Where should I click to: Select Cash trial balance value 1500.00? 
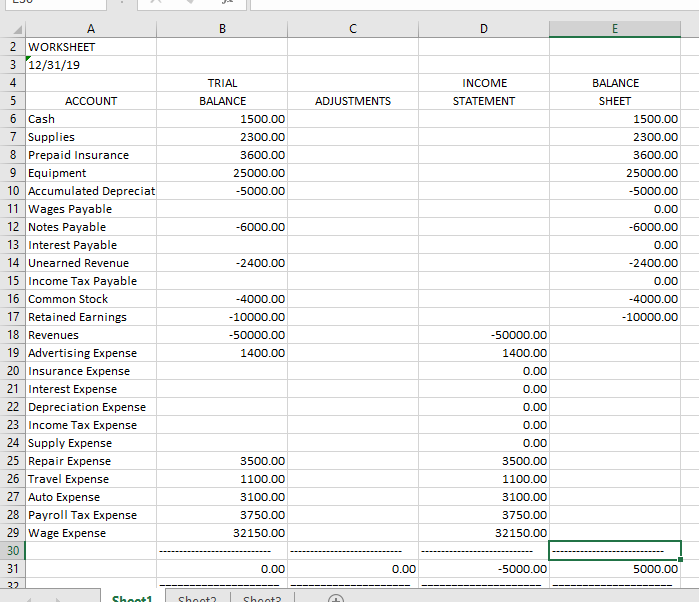pos(222,119)
